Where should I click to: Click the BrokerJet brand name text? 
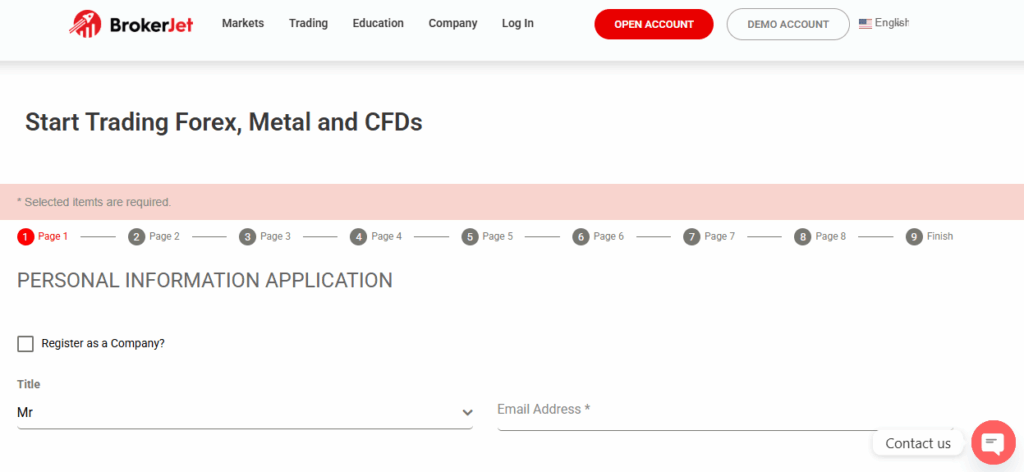tap(152, 25)
